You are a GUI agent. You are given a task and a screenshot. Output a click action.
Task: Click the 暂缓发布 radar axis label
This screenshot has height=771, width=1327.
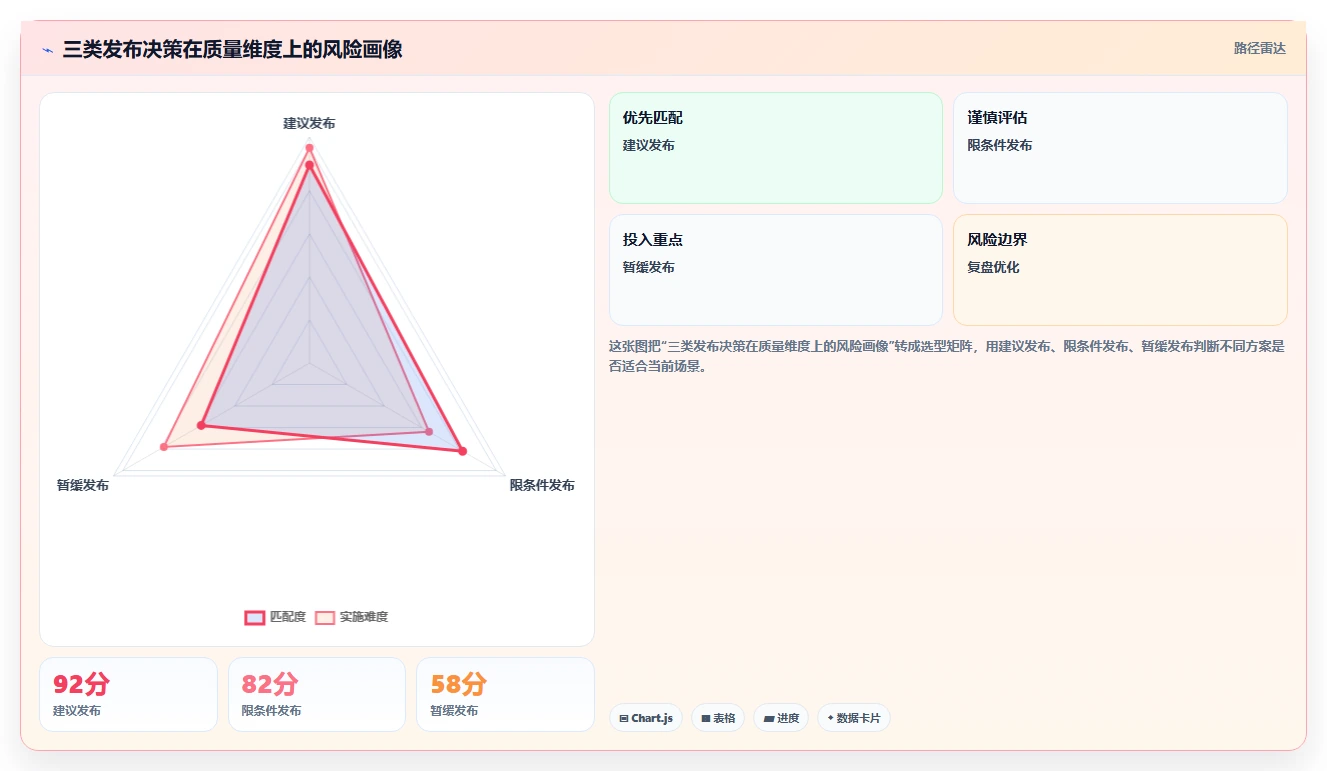[83, 485]
